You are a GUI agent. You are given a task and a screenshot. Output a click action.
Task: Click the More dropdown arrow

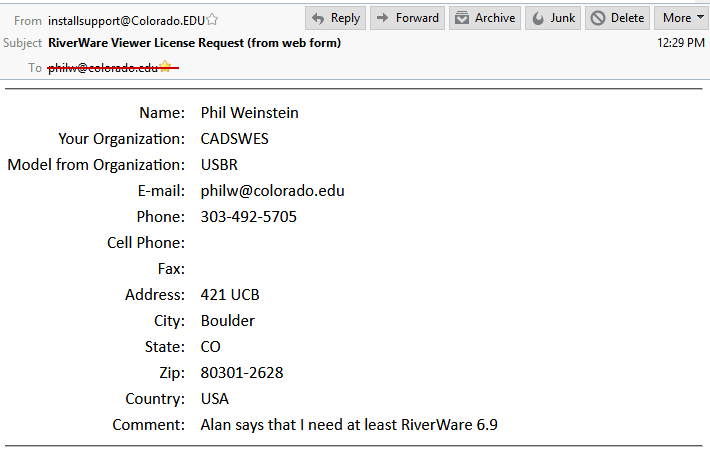point(700,17)
